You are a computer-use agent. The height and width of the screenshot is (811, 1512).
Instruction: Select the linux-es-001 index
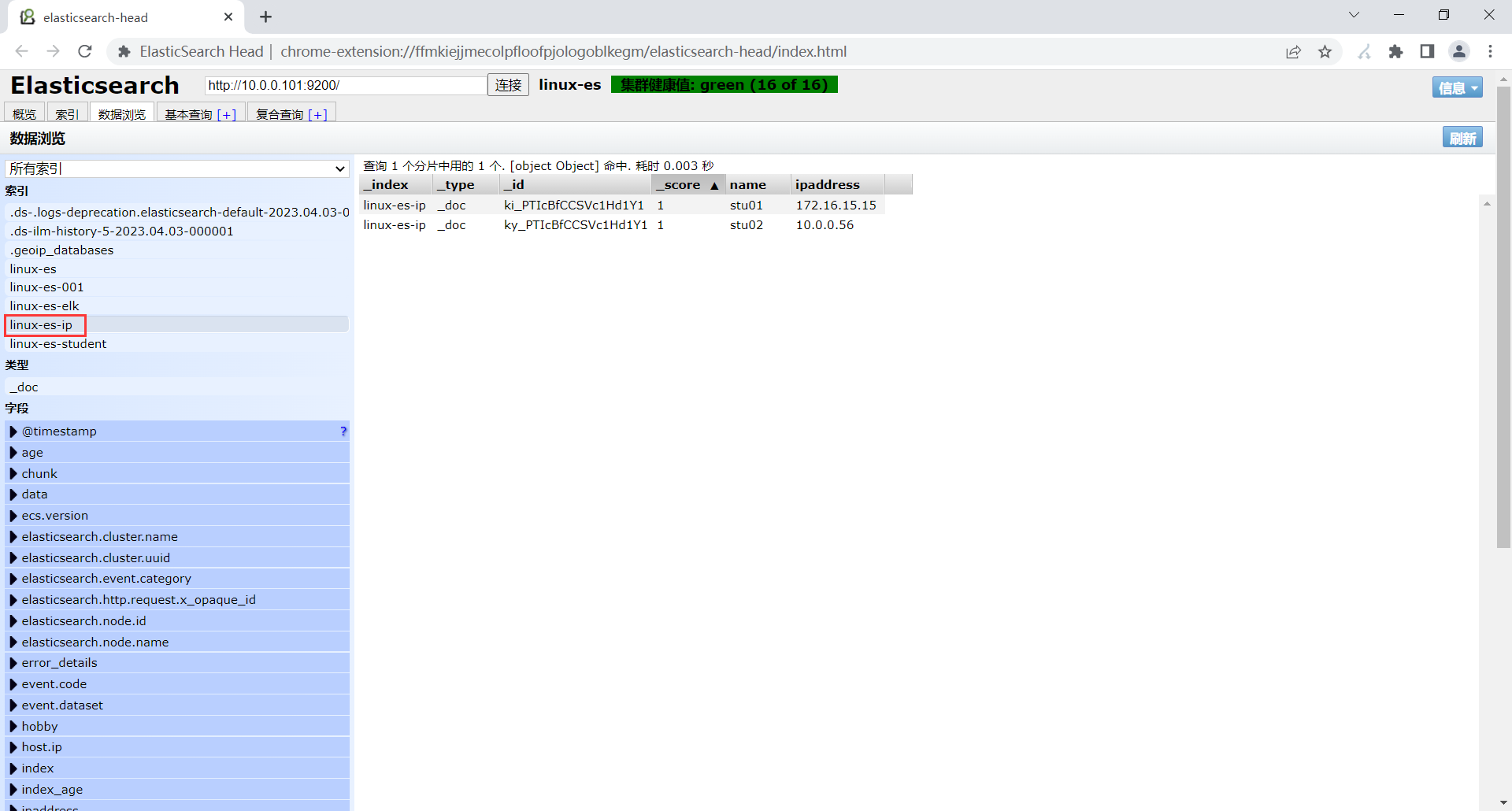pyautogui.click(x=177, y=287)
